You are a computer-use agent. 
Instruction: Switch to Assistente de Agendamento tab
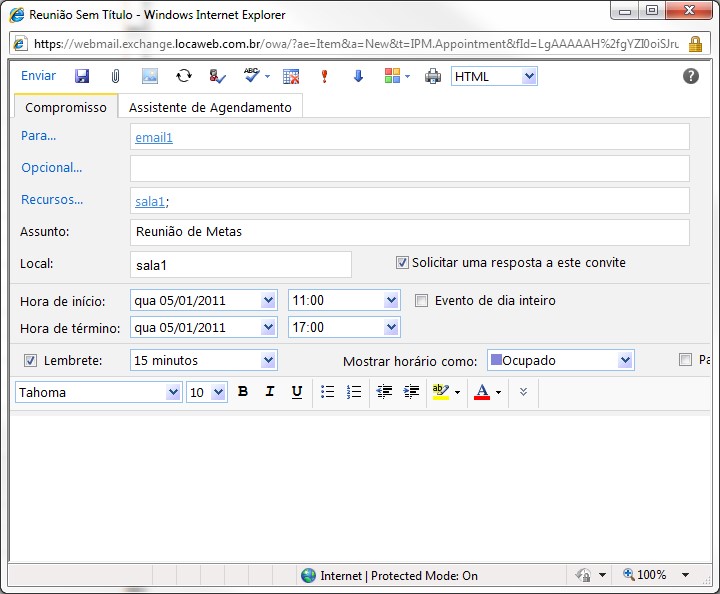coord(210,107)
